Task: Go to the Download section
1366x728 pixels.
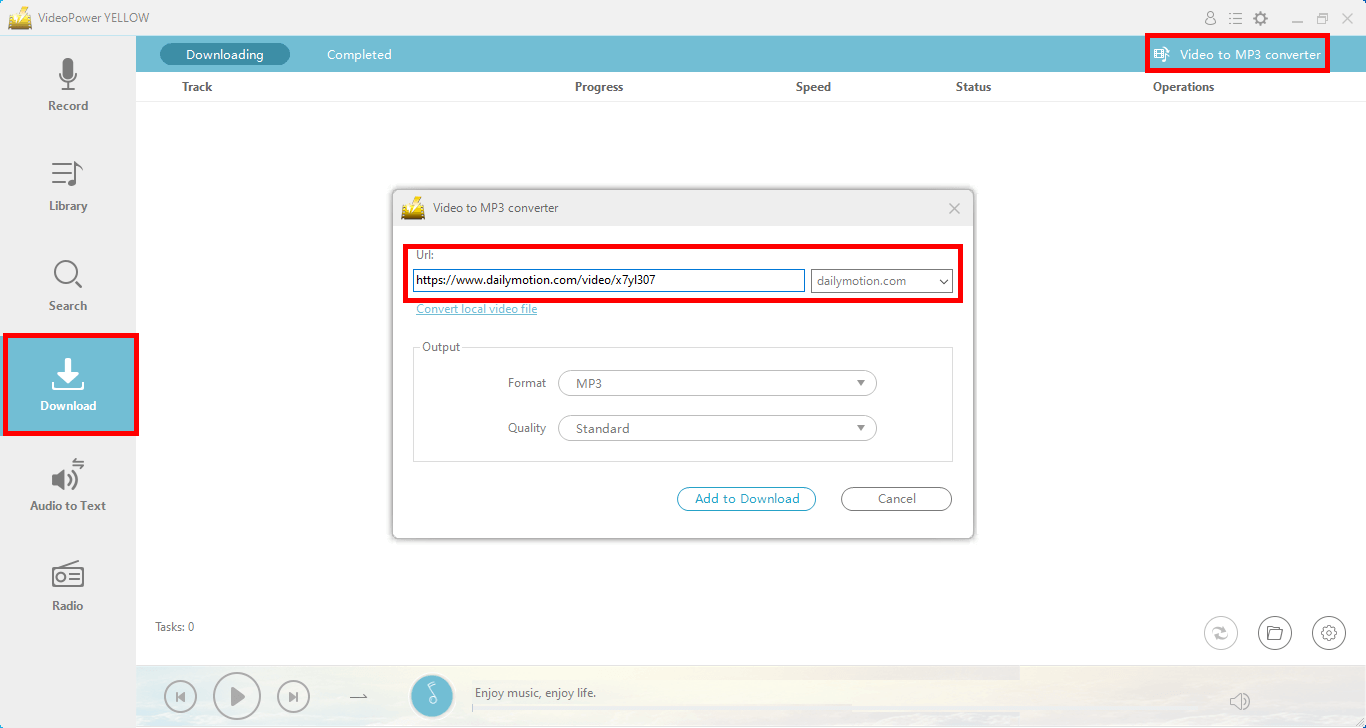Action: pos(69,385)
